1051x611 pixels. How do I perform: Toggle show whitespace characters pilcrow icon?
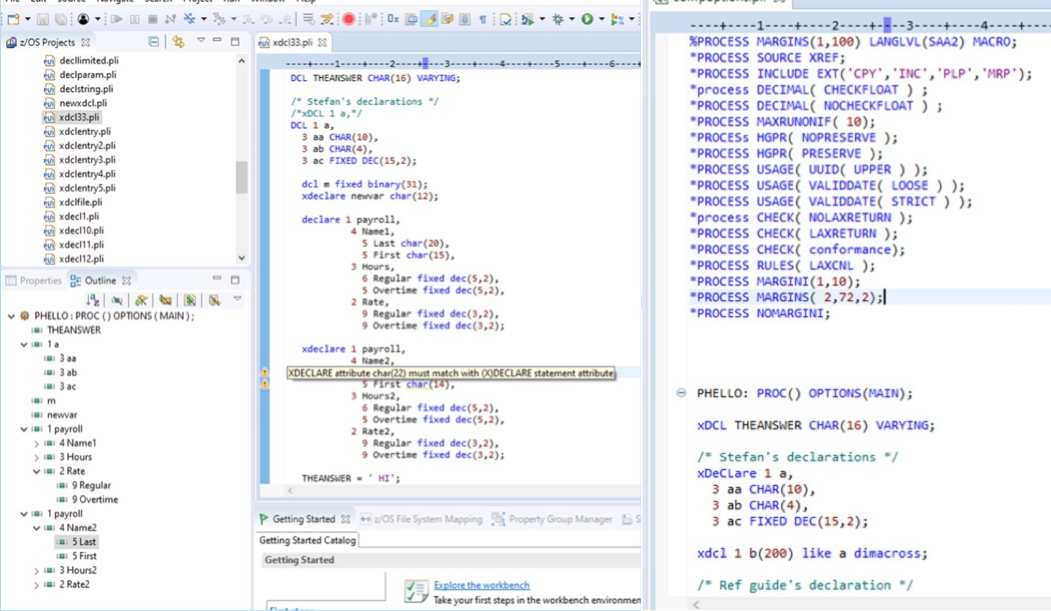point(482,19)
